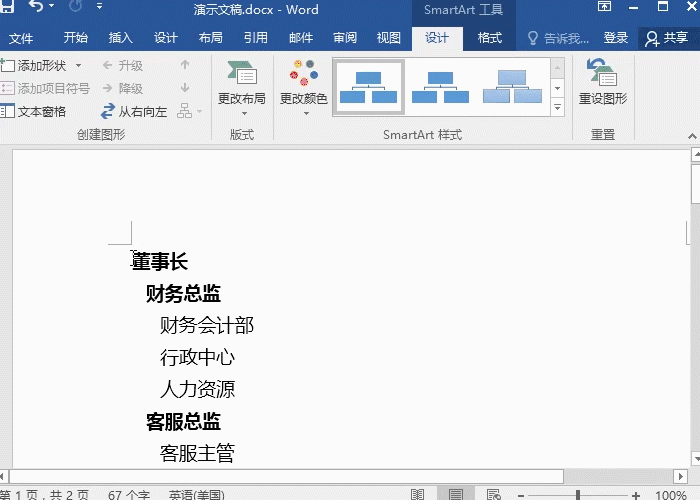Switch to the 插入 tab
700x500 pixels.
(121, 38)
